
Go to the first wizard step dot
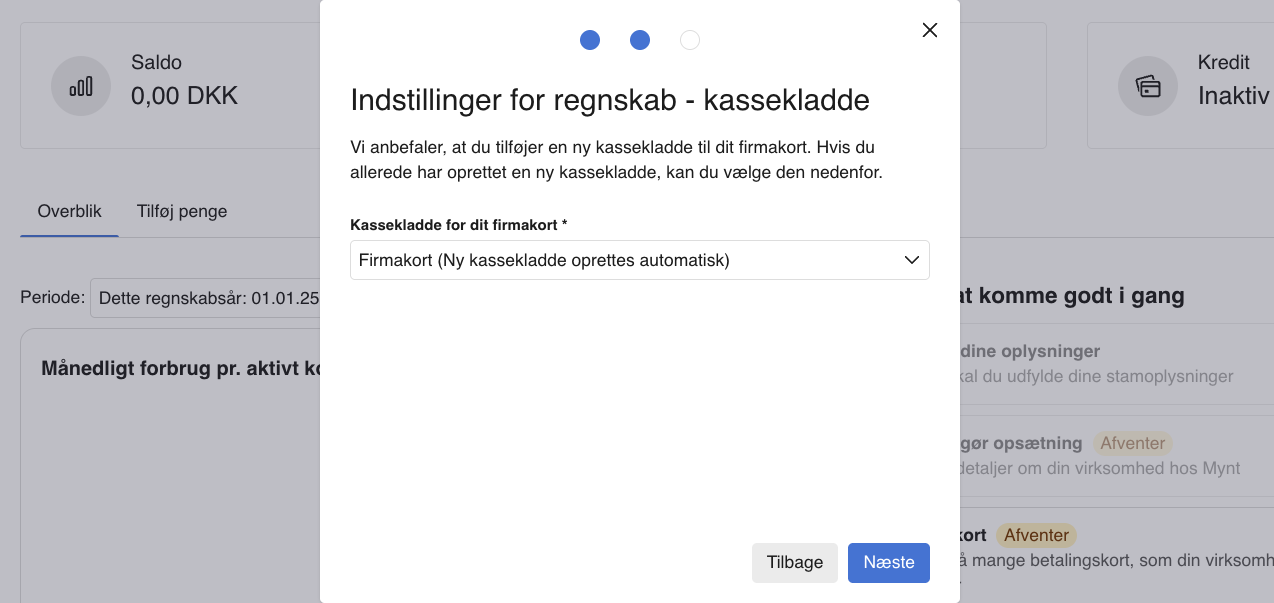click(x=590, y=40)
